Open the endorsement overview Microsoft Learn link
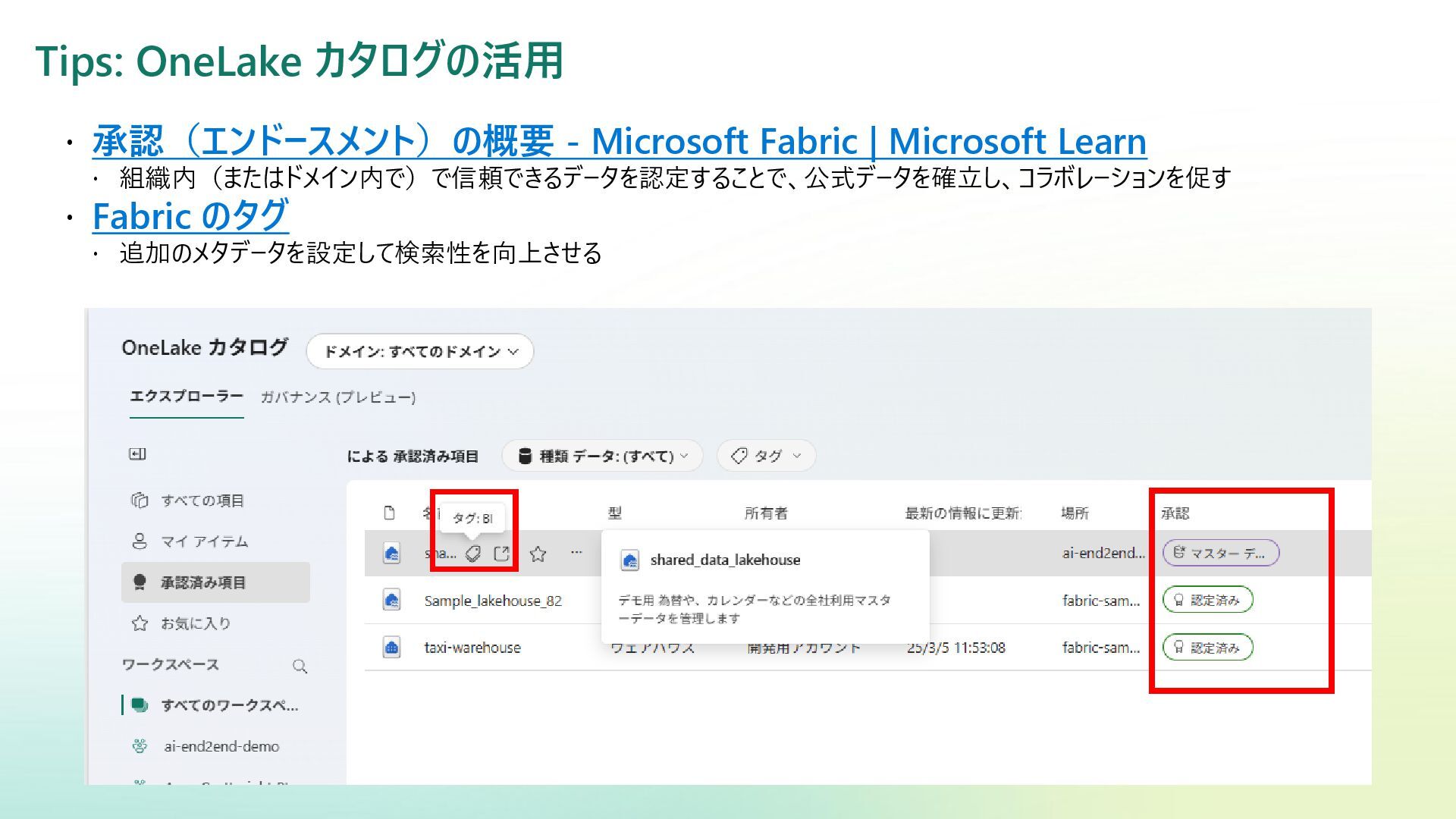 [619, 141]
